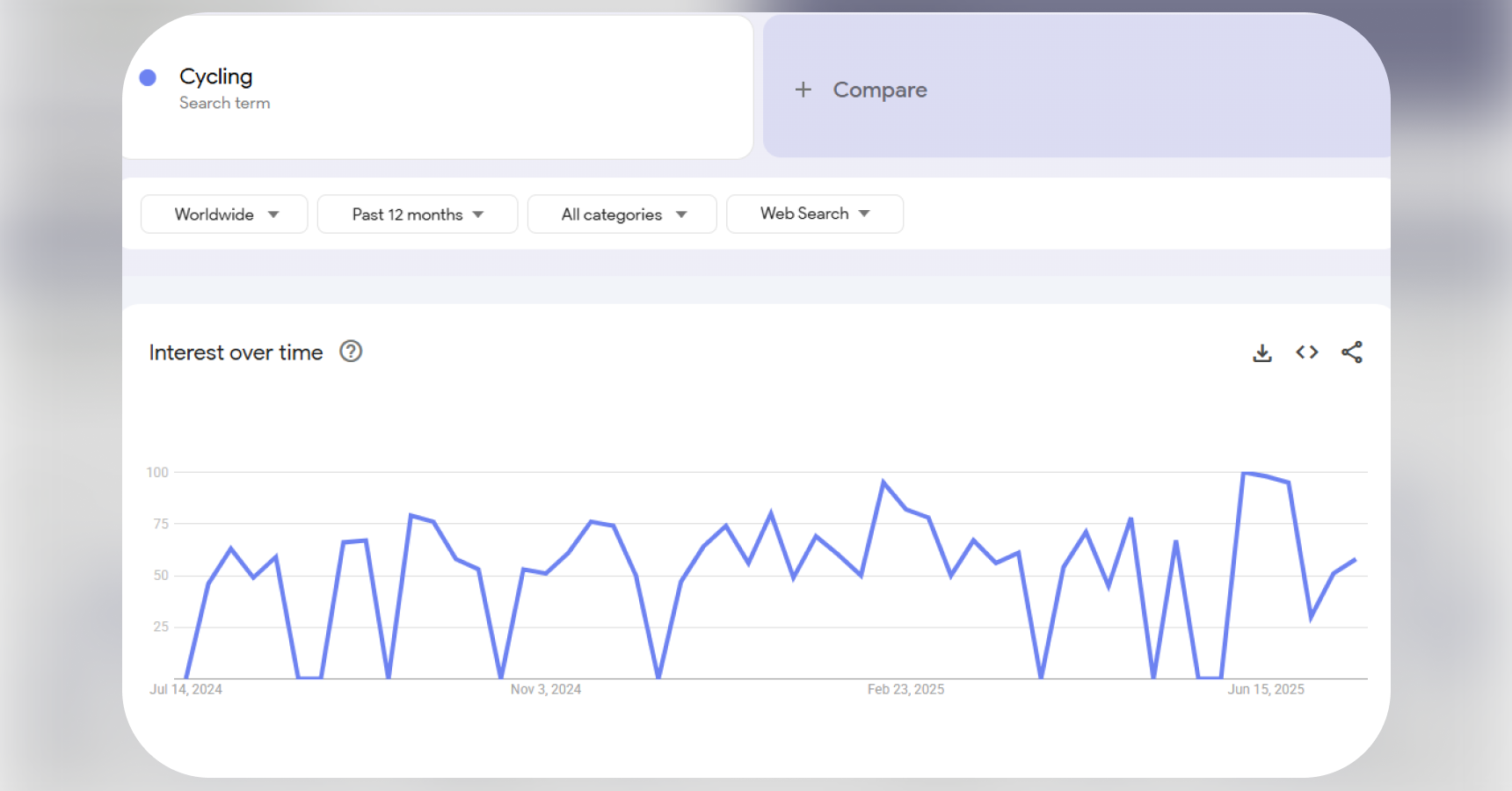Click the 100 value on the chart axis
1512x791 pixels.
159,472
